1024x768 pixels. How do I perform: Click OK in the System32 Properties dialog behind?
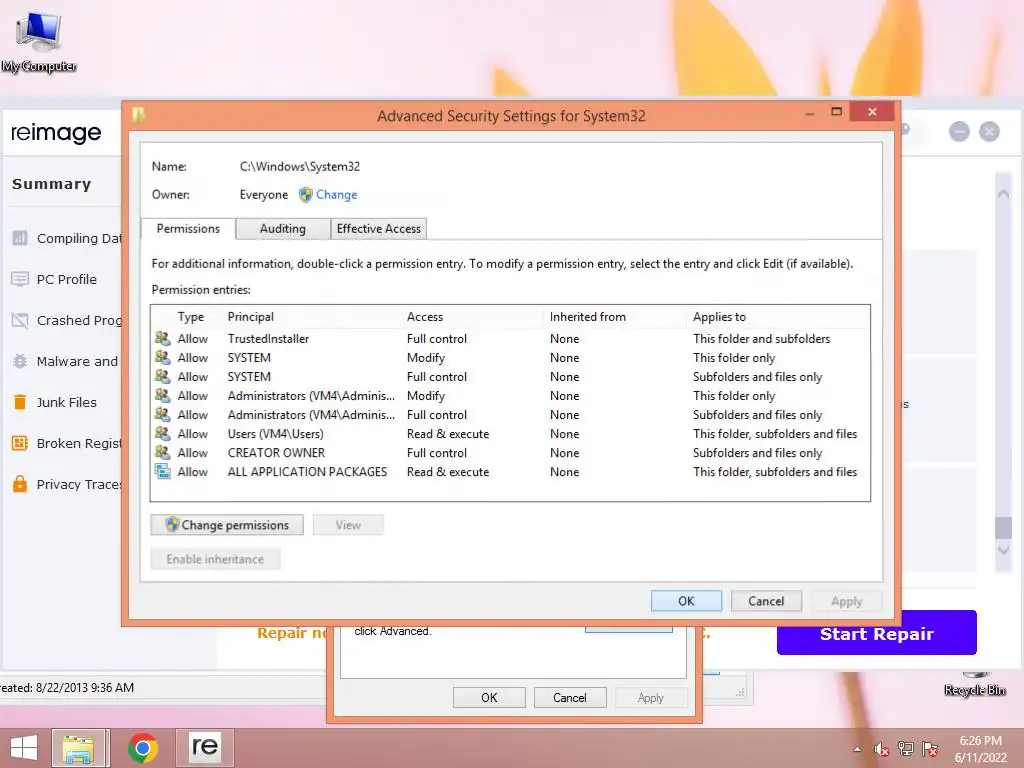tap(489, 697)
